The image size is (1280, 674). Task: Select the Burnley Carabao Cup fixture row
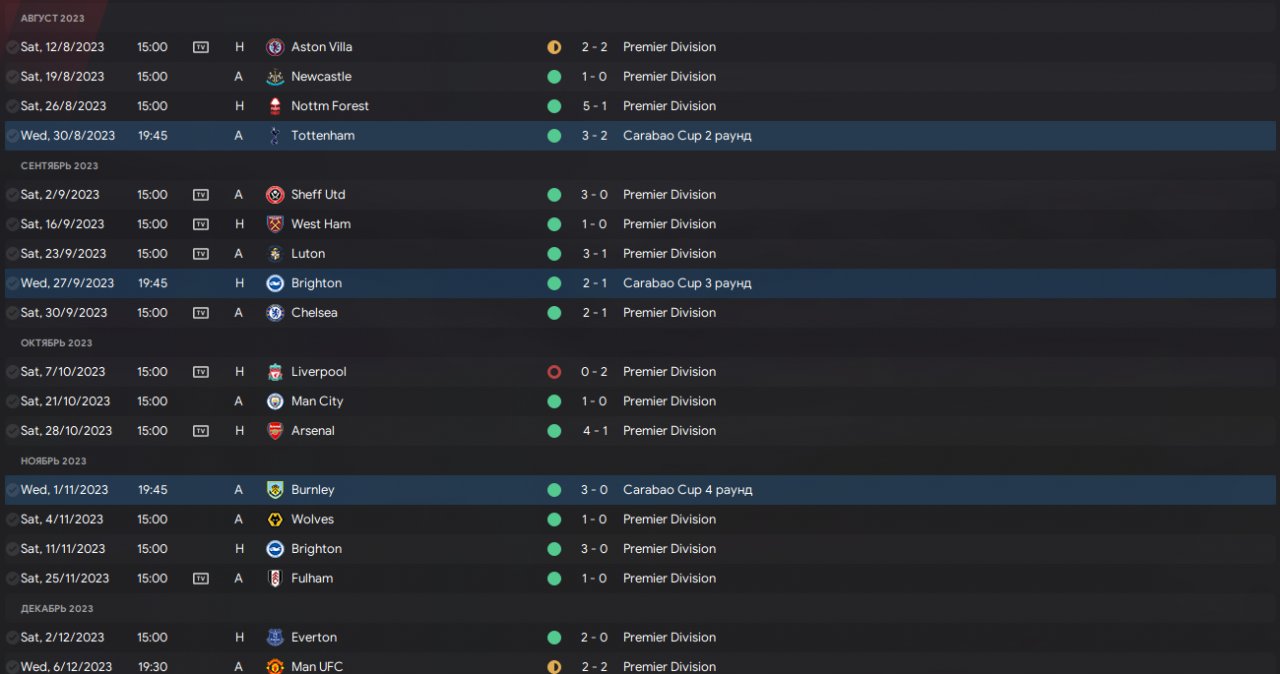[x=900, y=490]
